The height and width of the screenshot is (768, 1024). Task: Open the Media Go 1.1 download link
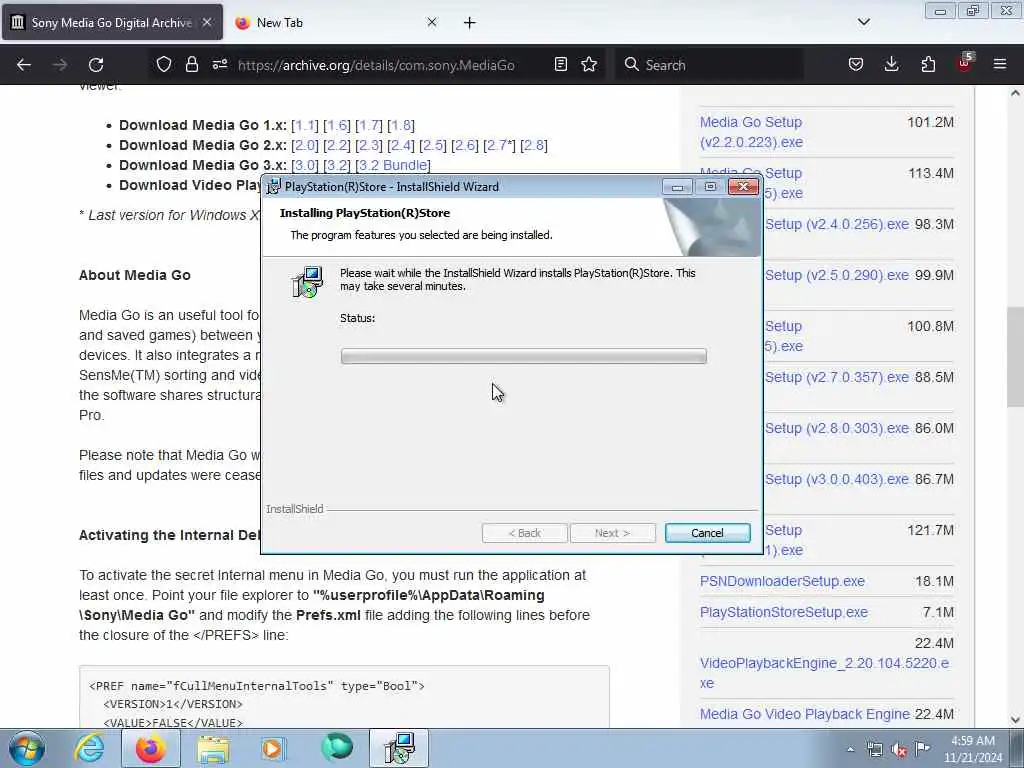tap(304, 125)
